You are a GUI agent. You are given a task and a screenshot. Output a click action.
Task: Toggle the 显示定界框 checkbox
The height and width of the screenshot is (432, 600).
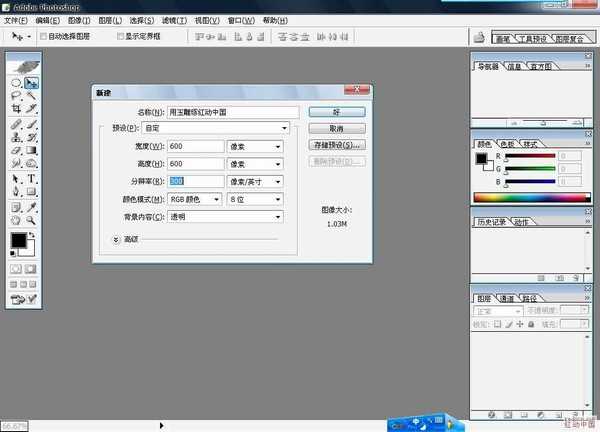(x=120, y=35)
